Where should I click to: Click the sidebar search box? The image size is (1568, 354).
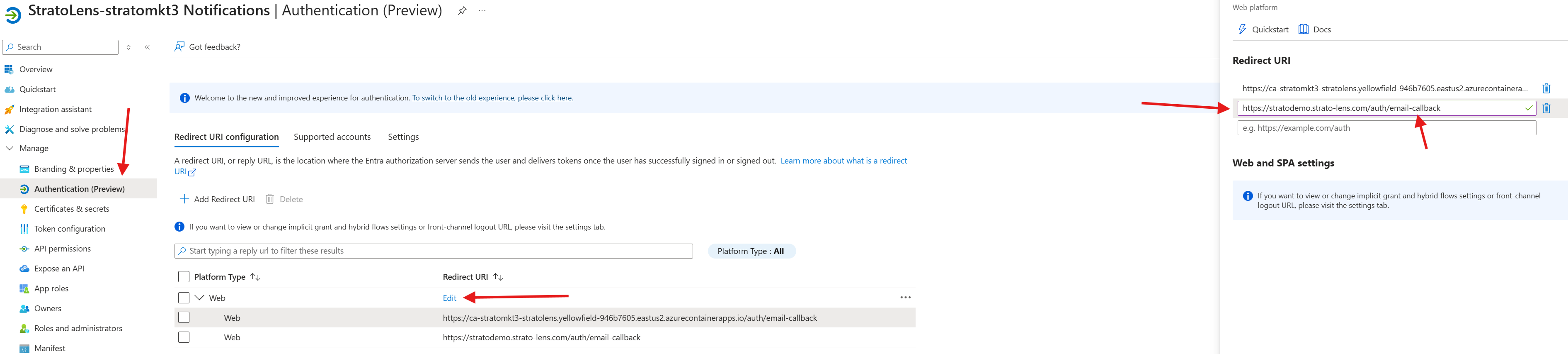tap(60, 47)
